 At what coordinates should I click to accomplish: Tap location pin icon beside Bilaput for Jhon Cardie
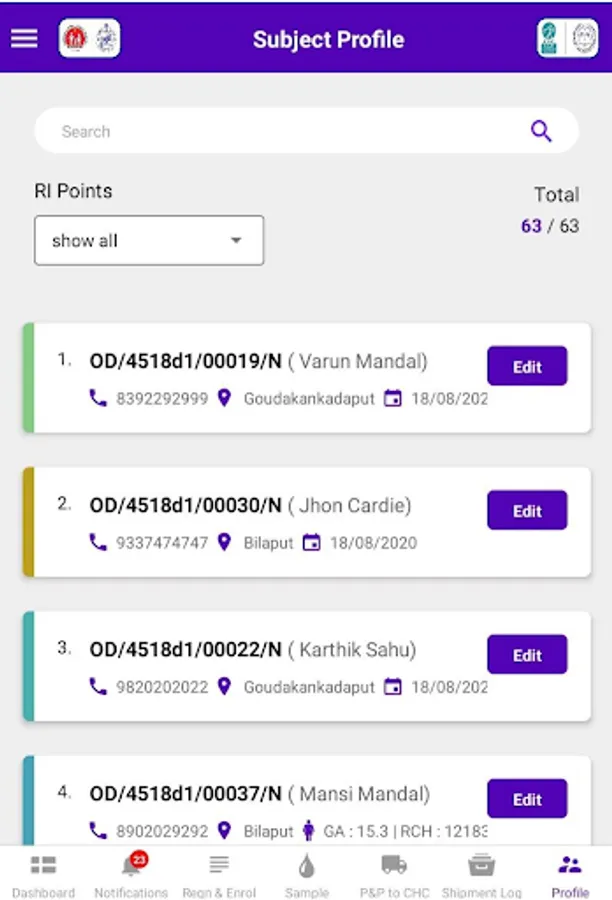pos(225,543)
